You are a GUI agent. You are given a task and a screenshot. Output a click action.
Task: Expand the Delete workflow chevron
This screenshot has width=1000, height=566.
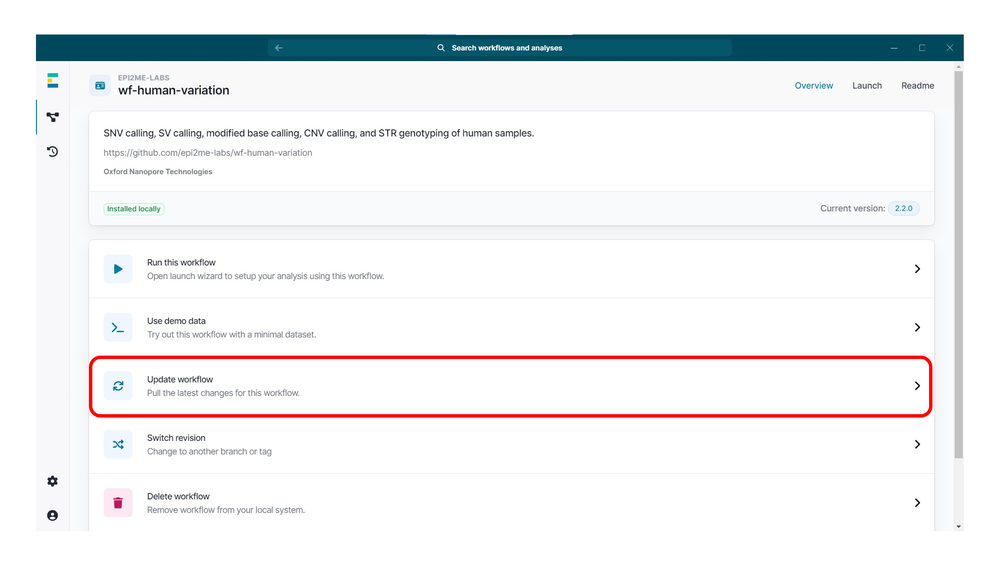coord(917,503)
